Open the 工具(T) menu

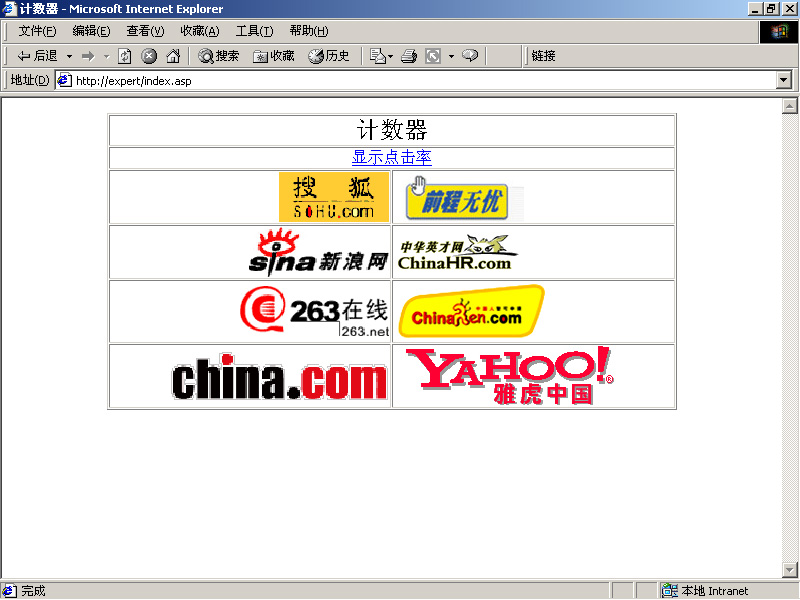[x=255, y=31]
